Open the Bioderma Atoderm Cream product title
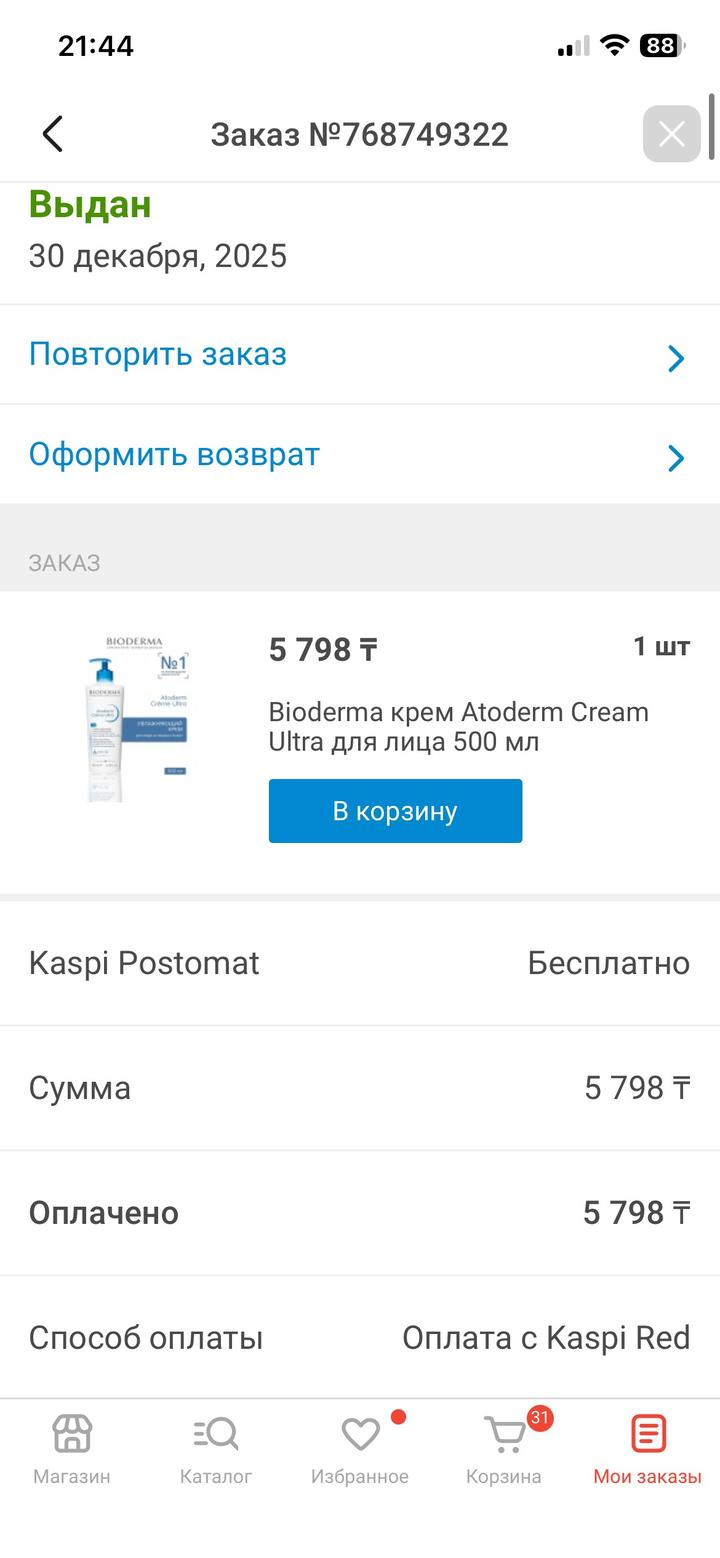 [458, 727]
